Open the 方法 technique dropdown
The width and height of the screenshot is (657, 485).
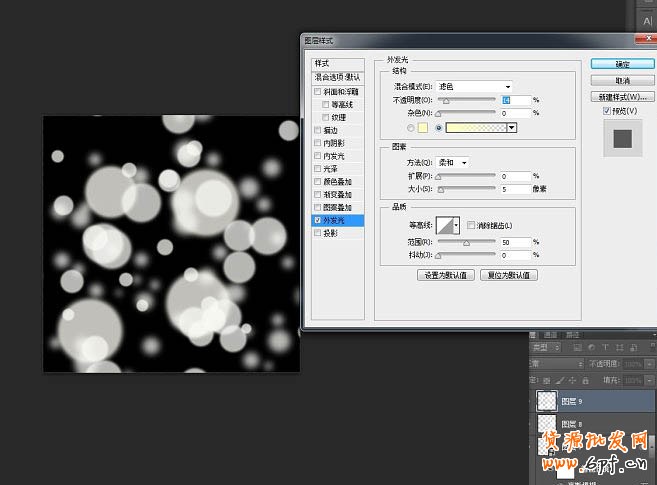(452, 162)
